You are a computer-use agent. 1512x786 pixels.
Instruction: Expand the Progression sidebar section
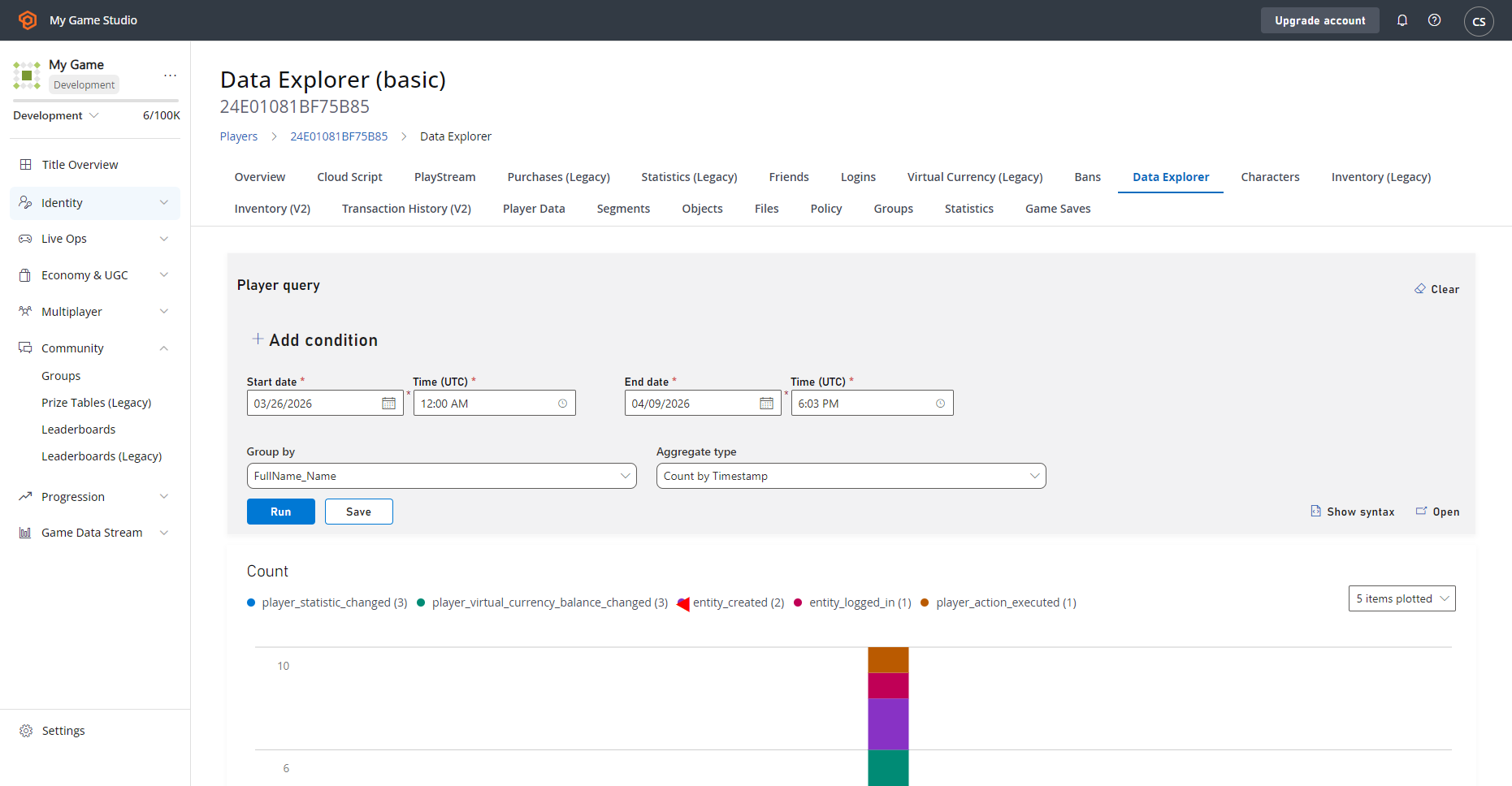pyautogui.click(x=164, y=496)
